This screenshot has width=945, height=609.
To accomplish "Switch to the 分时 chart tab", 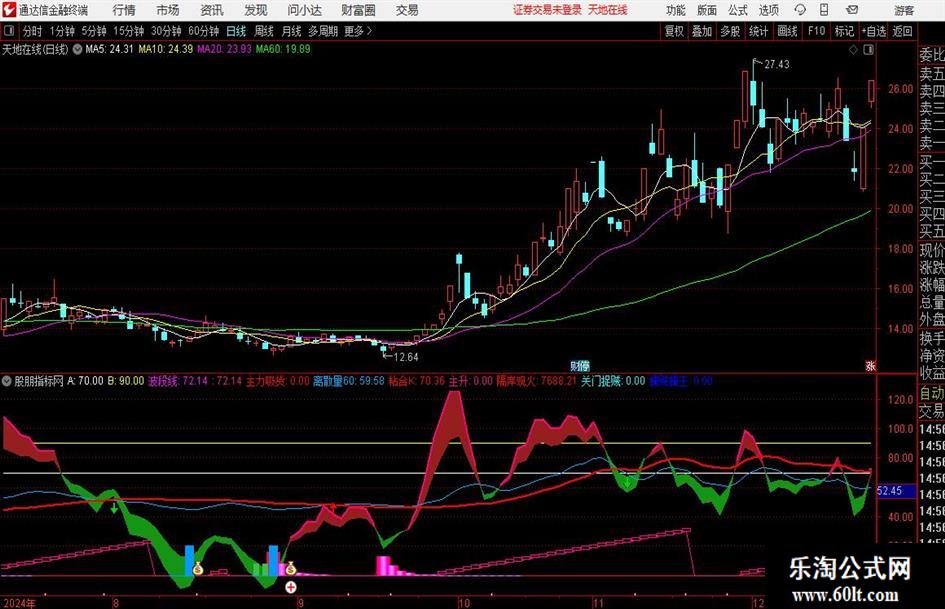I will pos(33,31).
